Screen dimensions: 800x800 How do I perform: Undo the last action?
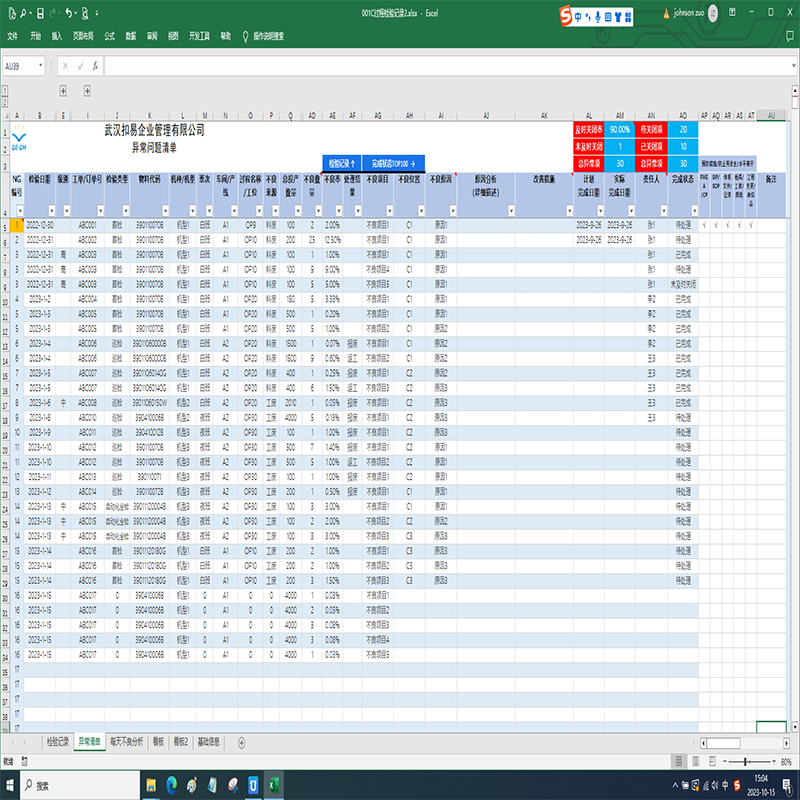tap(69, 13)
